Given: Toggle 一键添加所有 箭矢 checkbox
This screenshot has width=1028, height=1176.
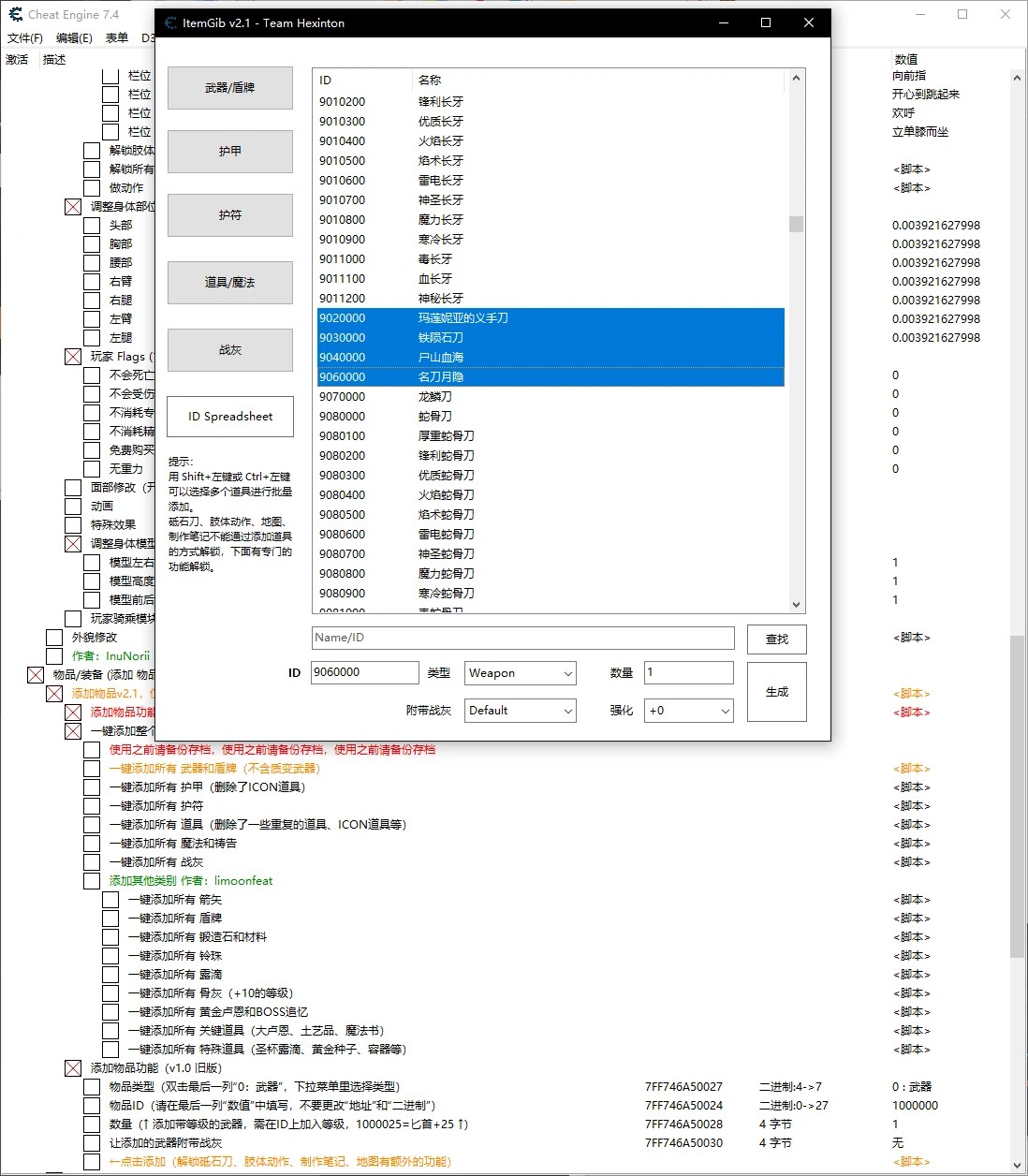Looking at the screenshot, I should point(110,900).
